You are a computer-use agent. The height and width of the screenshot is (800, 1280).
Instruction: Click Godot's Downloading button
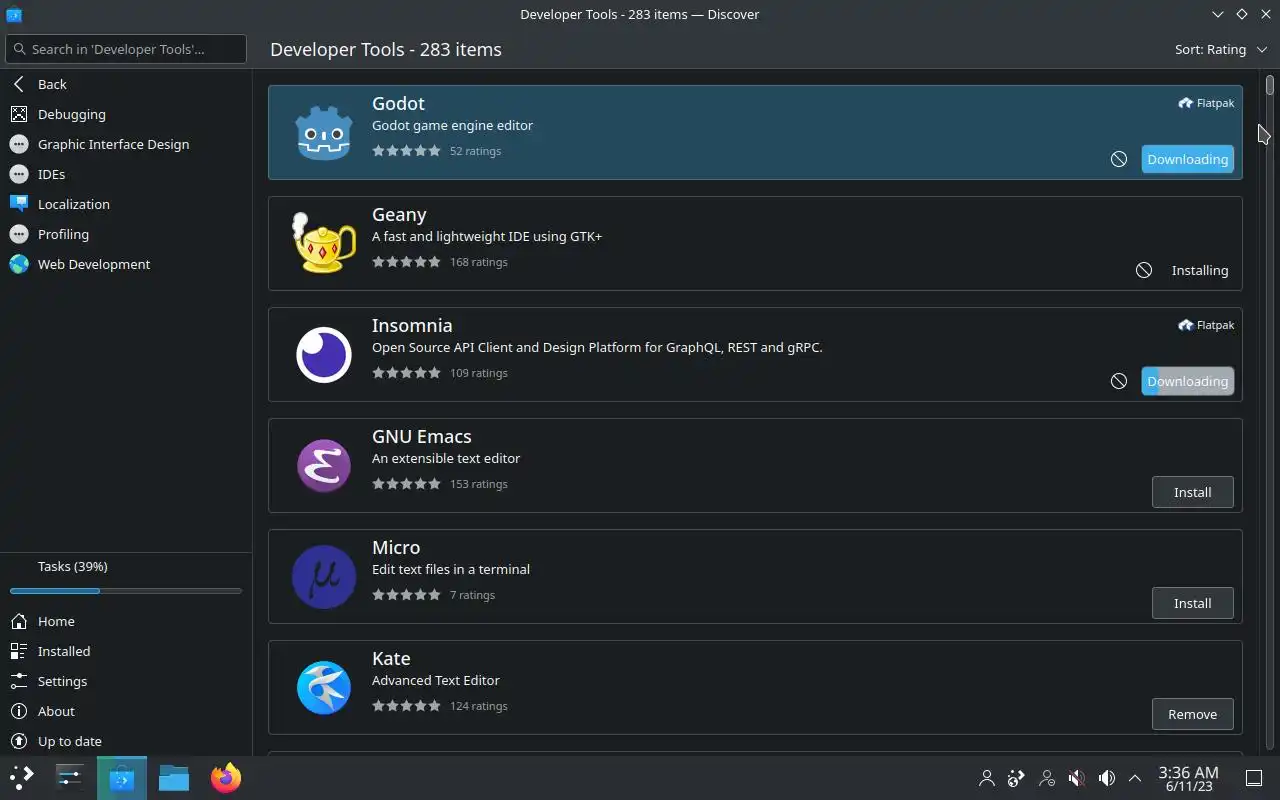pos(1187,159)
